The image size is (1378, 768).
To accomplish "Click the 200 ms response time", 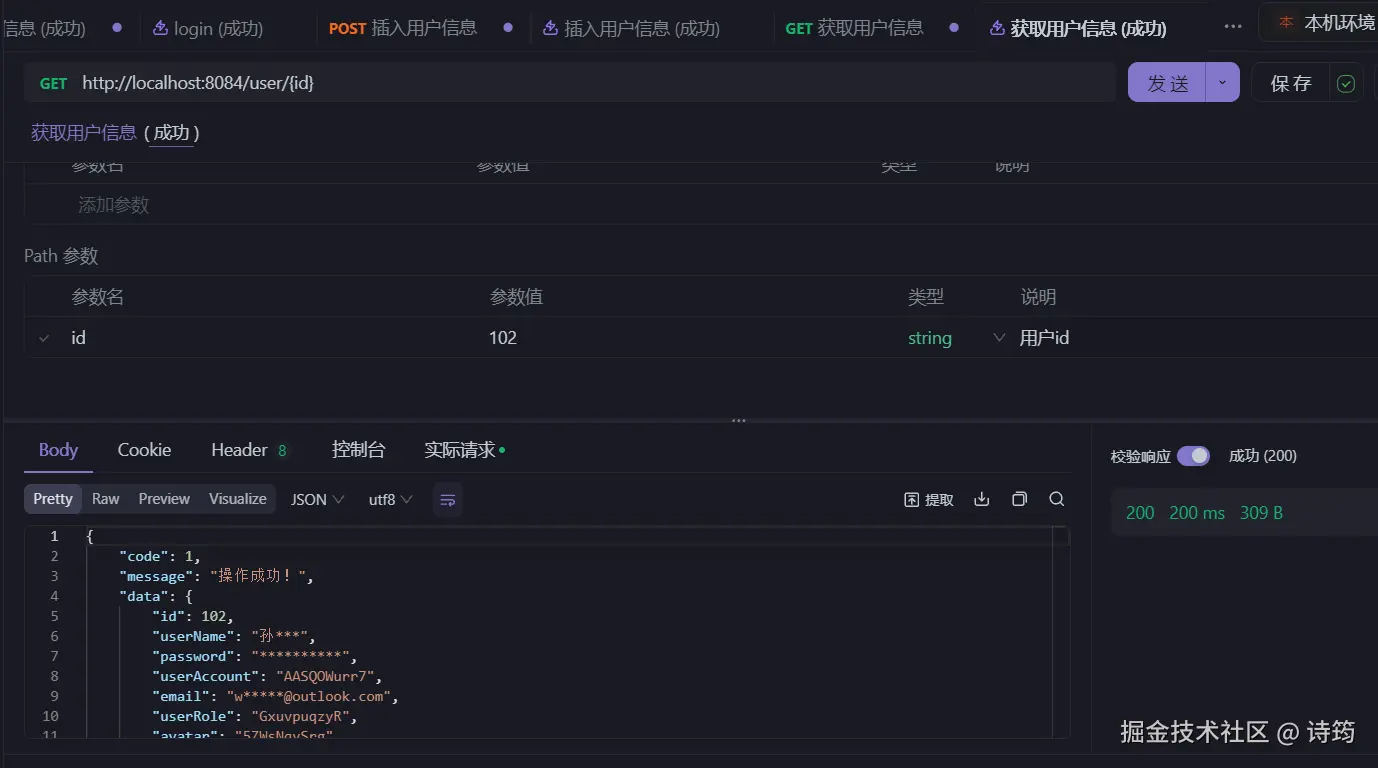I will pos(1197,513).
